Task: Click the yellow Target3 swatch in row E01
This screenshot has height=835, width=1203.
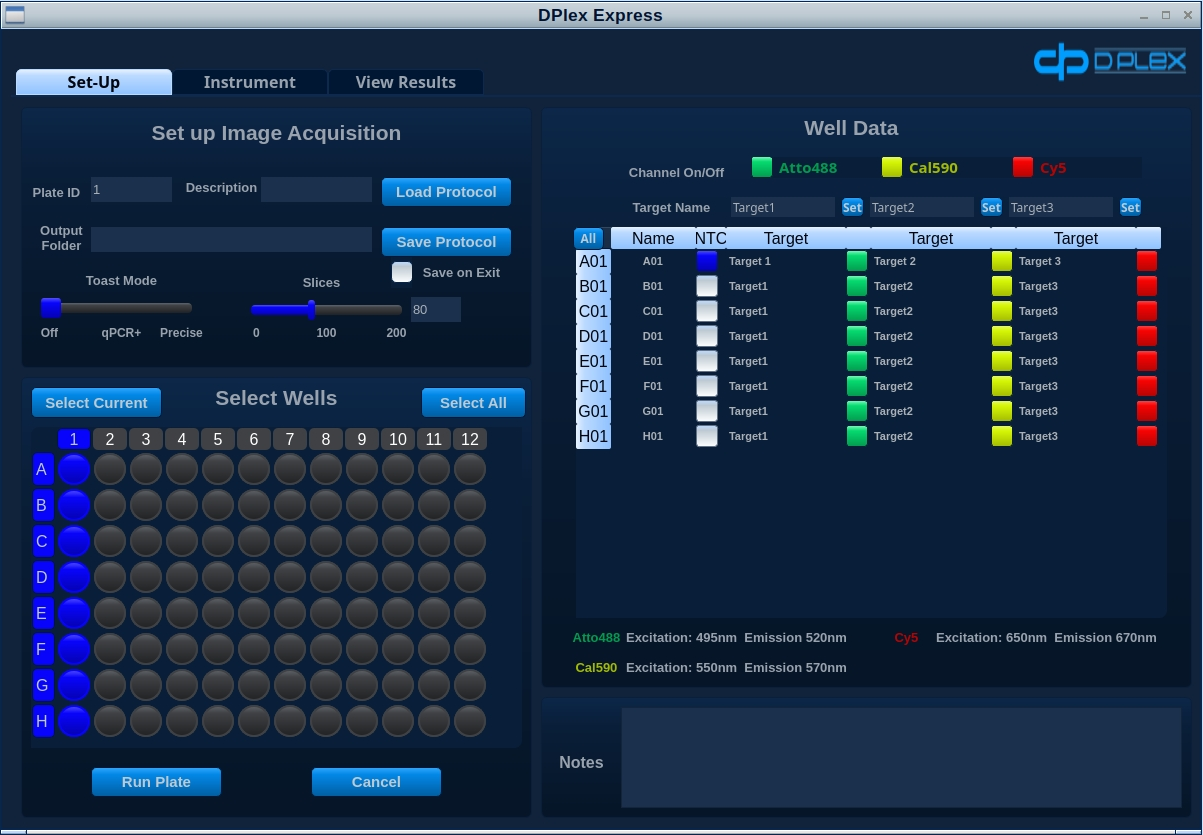Action: 1002,361
